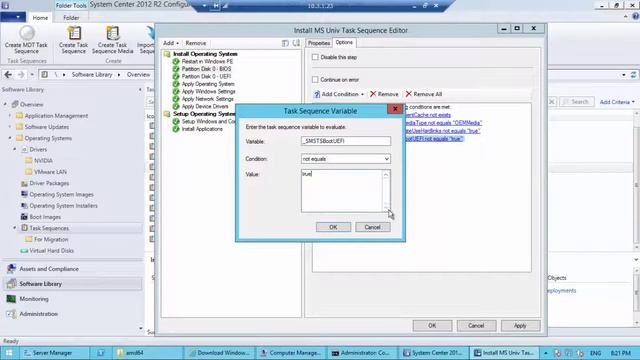Expand Software Updates tree node
Viewport: 640px width, 360px height.
pos(10,127)
